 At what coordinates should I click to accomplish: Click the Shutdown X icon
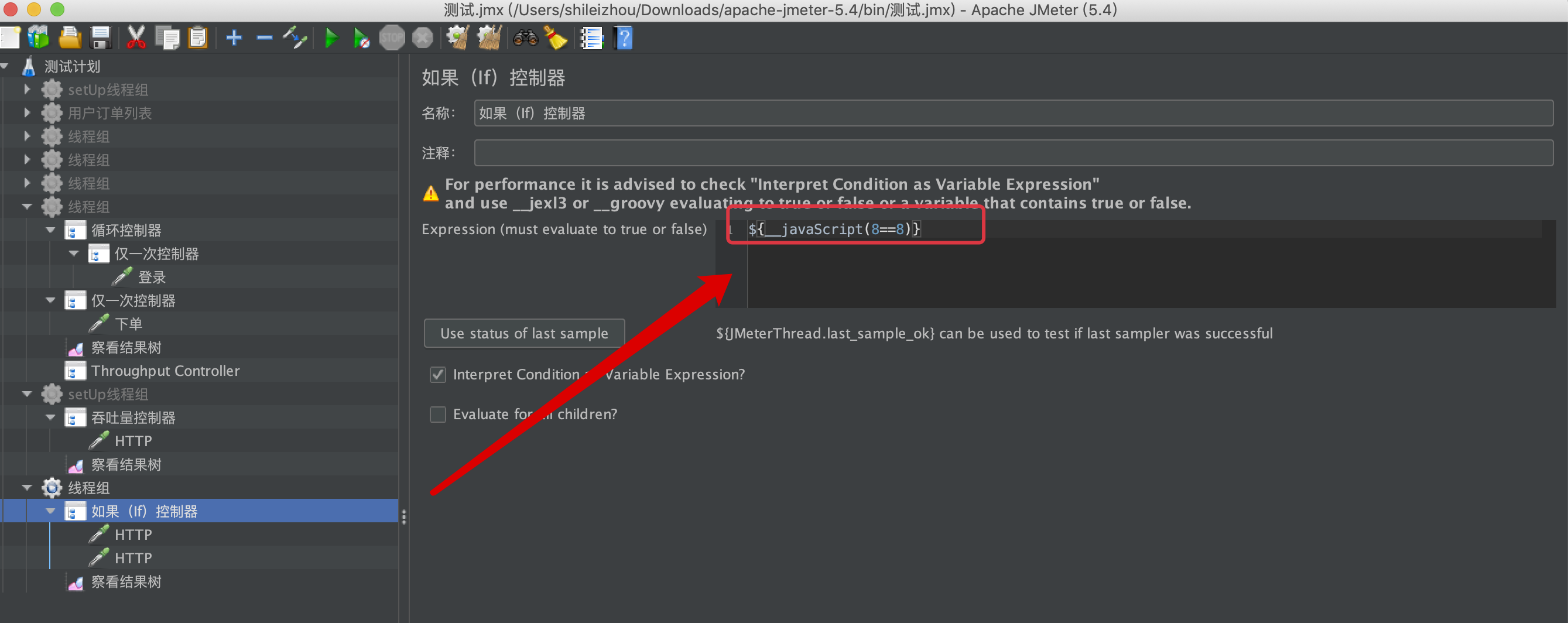tap(422, 37)
